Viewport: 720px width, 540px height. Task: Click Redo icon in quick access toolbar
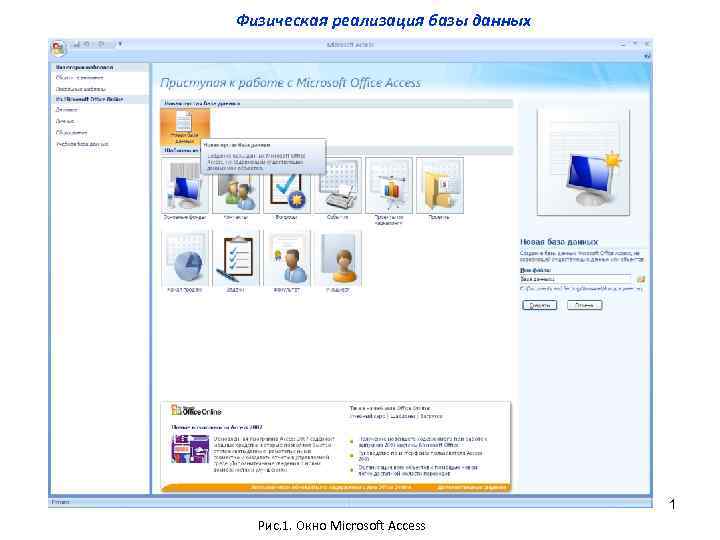click(x=101, y=45)
